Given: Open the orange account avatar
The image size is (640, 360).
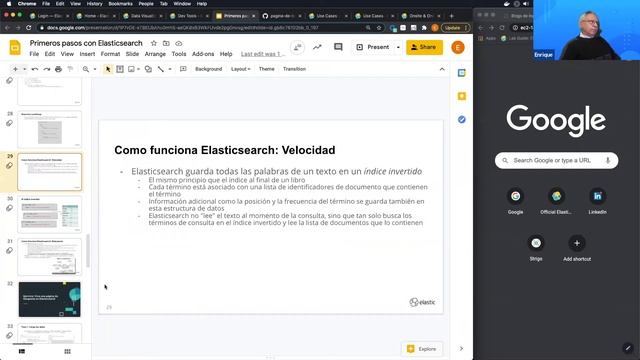Looking at the screenshot, I should tap(458, 47).
